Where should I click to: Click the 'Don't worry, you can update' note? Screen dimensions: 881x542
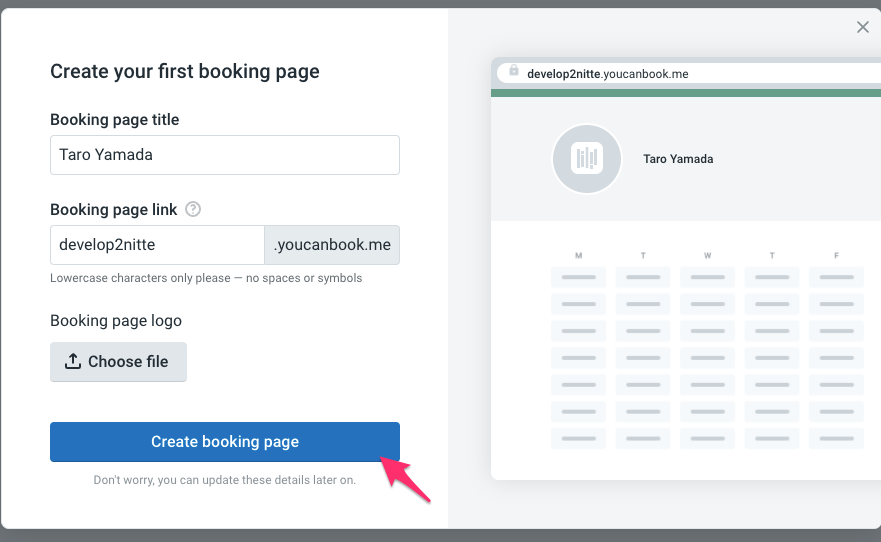[225, 480]
